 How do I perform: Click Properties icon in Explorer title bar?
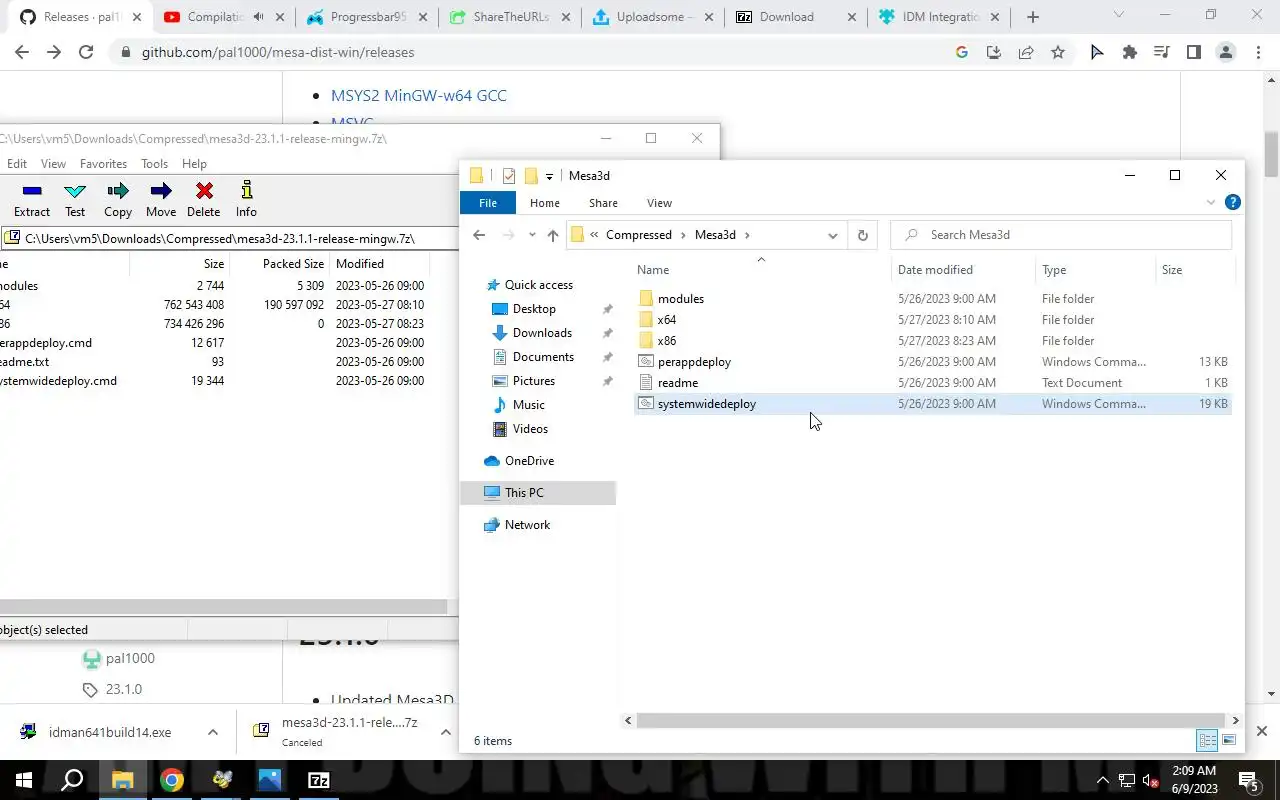pos(509,176)
